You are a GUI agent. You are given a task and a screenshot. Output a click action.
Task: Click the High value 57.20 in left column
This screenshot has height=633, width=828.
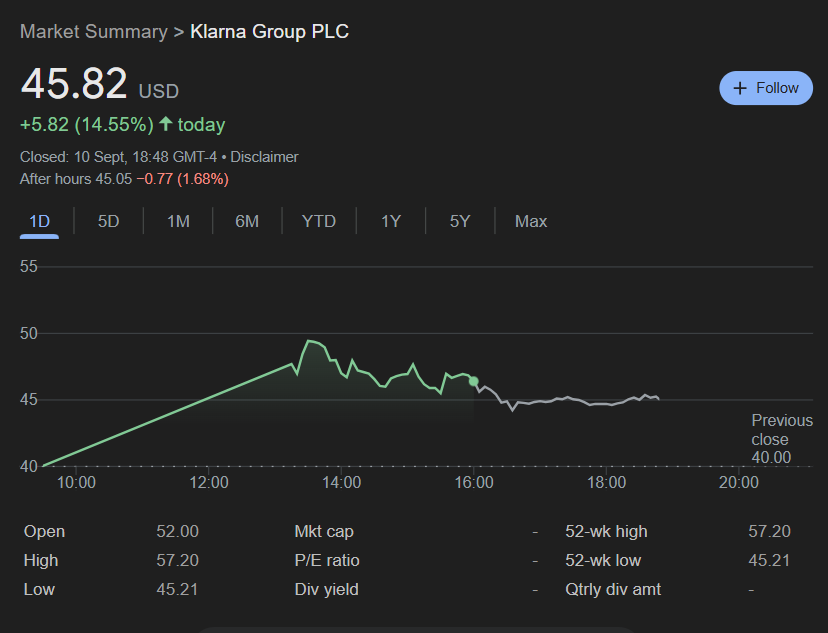coord(177,560)
